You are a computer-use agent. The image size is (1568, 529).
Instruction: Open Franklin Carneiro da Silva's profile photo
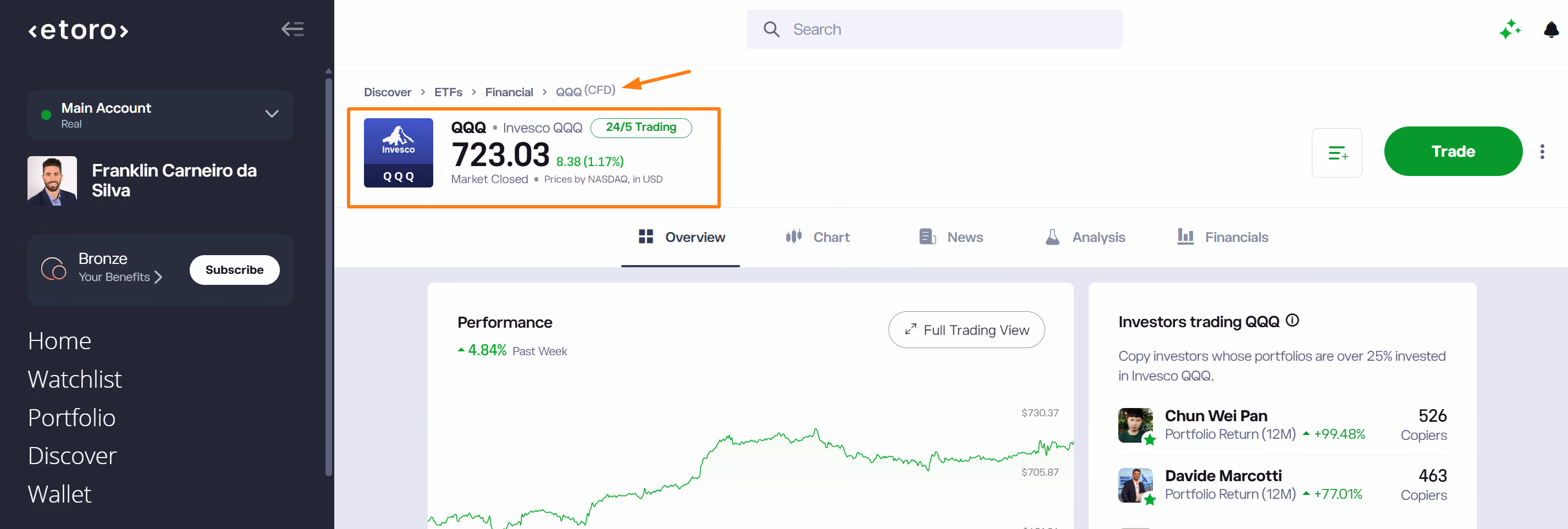[52, 181]
